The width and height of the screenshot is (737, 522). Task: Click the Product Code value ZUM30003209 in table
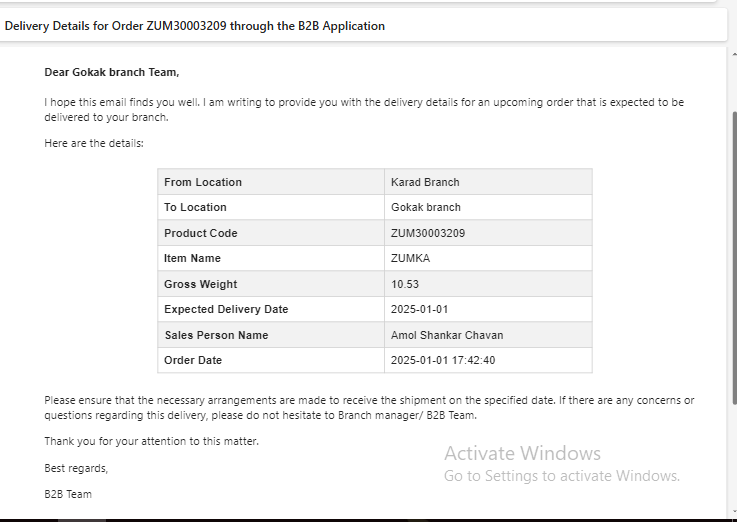coord(428,233)
